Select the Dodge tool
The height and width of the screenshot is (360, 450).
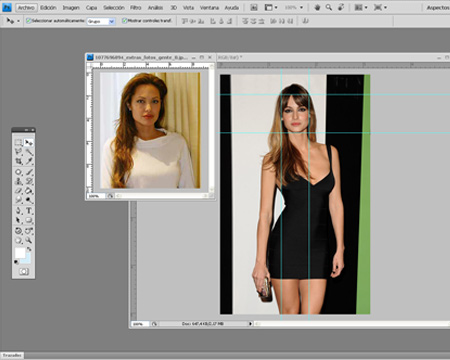tap(29, 200)
